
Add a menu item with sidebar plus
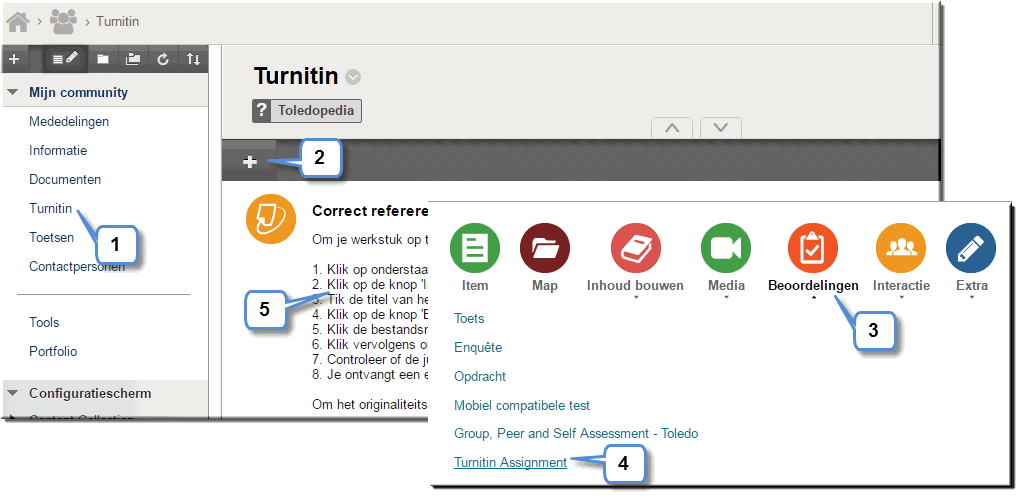tap(14, 59)
